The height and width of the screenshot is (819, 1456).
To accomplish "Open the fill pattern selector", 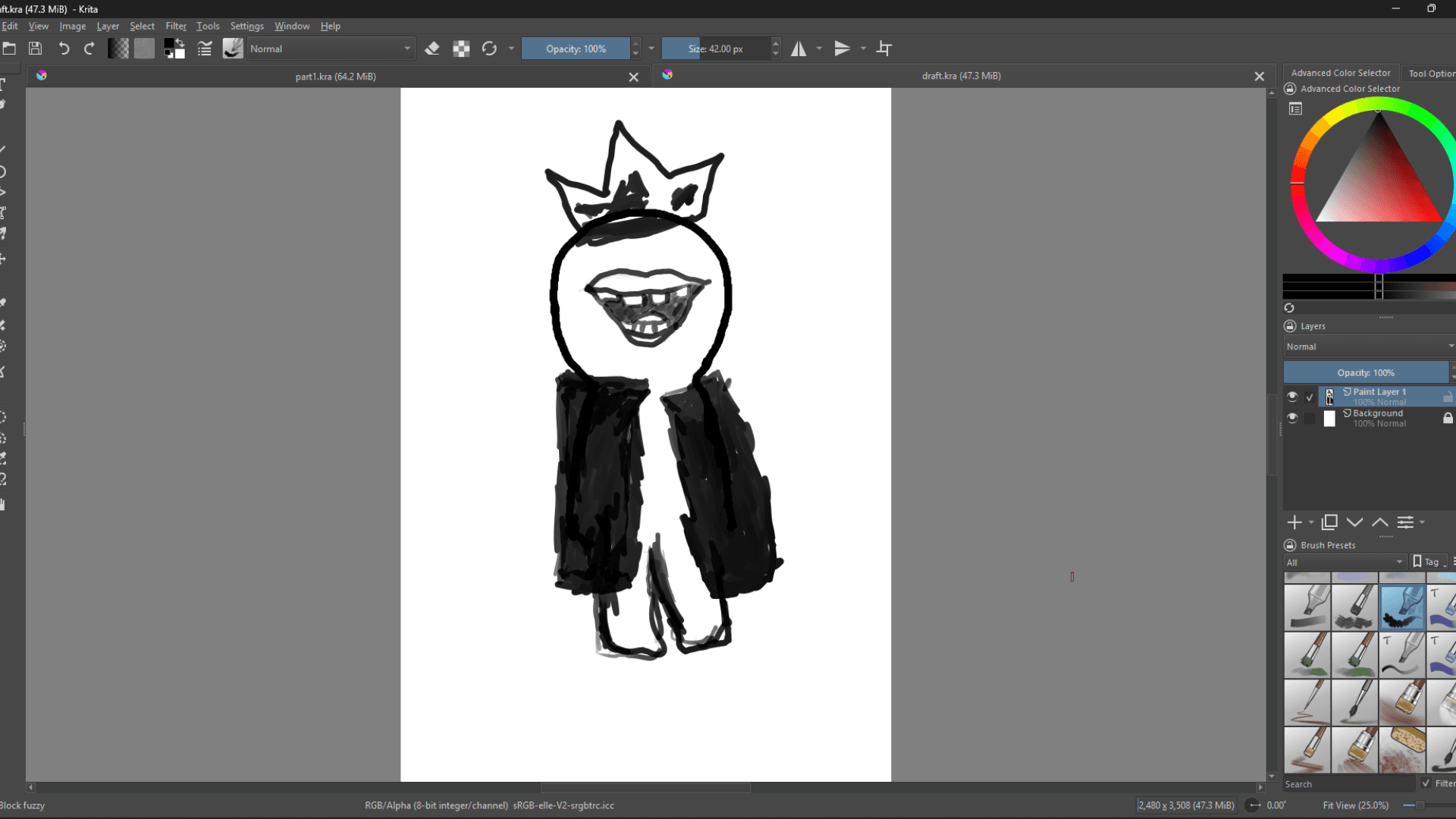I will (144, 49).
